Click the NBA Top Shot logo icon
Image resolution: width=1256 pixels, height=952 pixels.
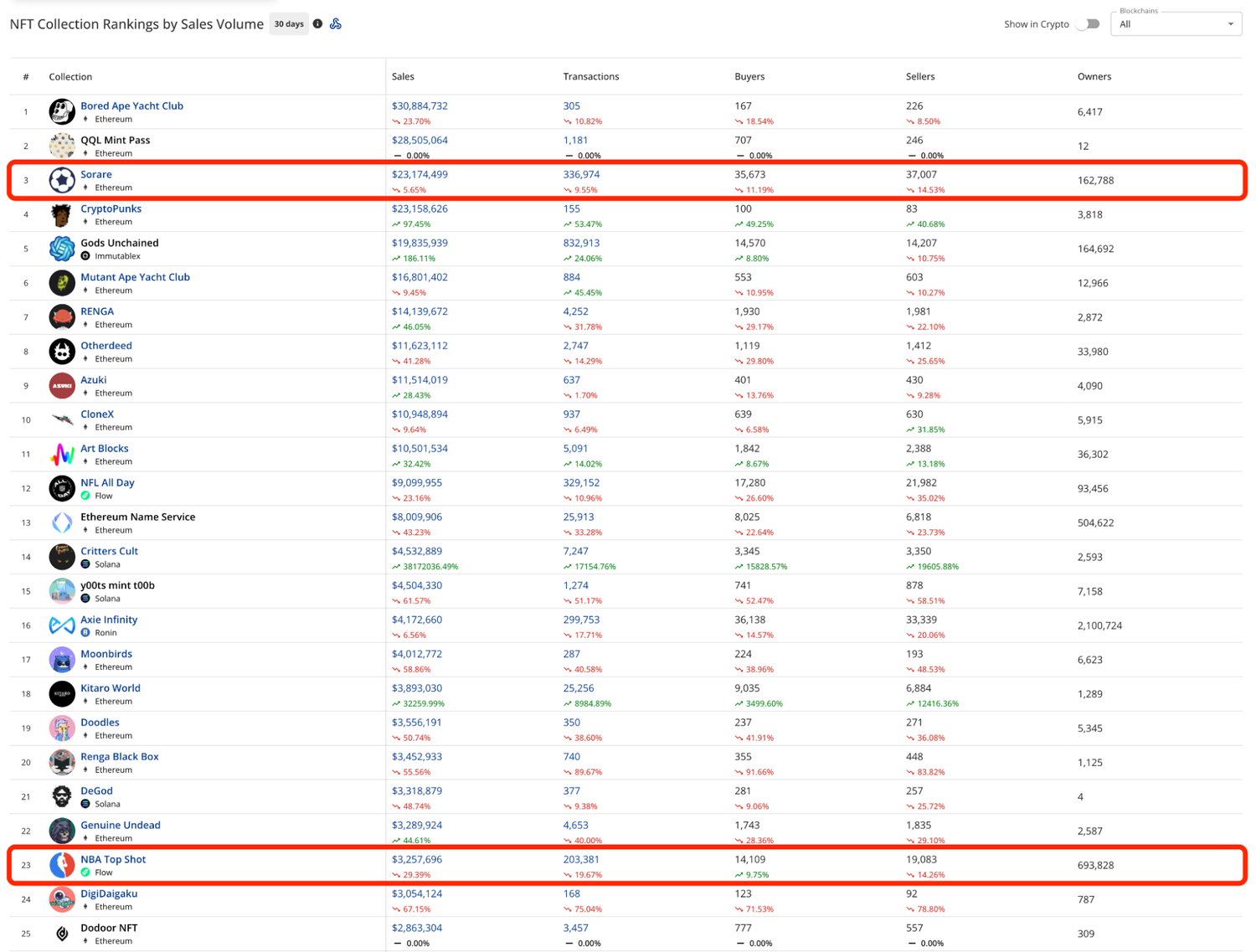click(x=62, y=865)
